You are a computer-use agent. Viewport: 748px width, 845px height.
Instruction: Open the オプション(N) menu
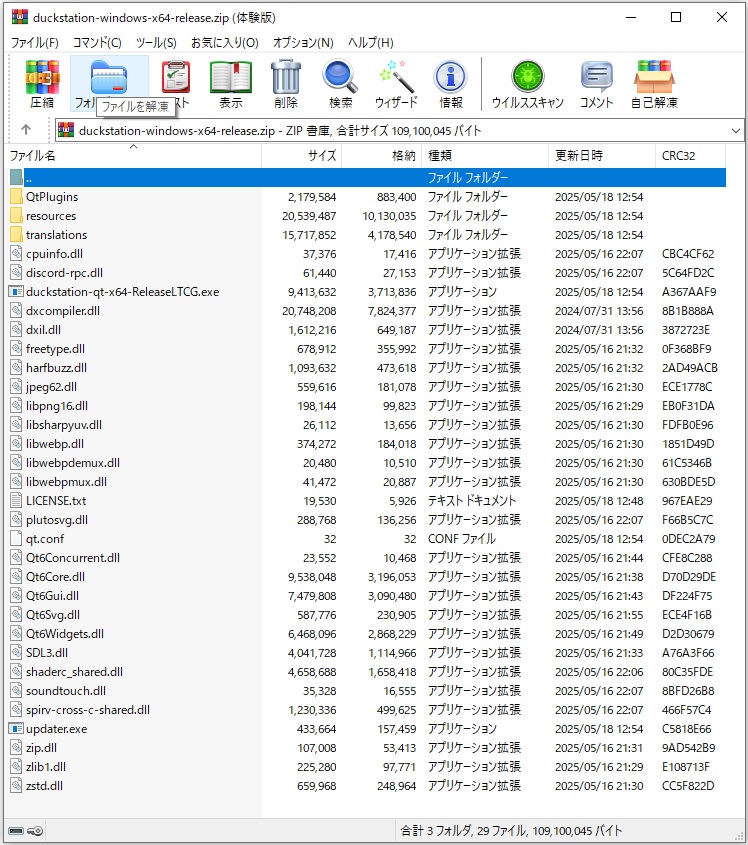pyautogui.click(x=303, y=43)
